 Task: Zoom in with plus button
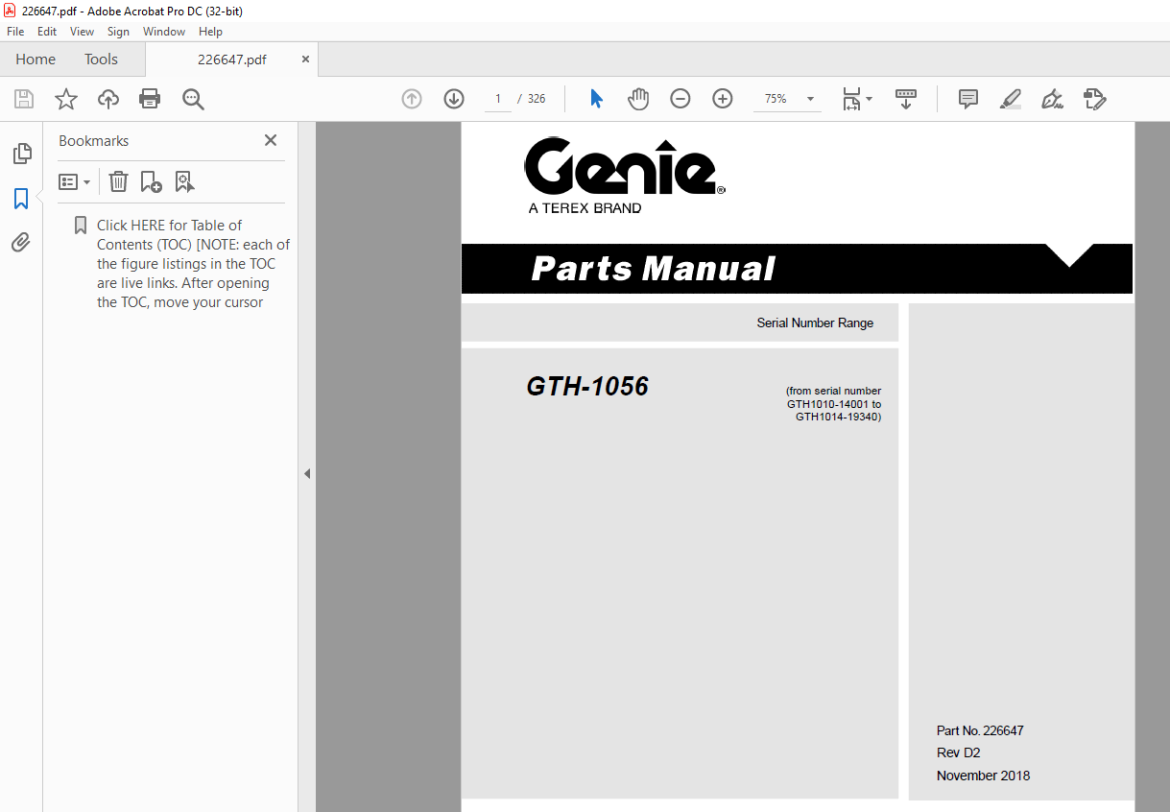722,99
